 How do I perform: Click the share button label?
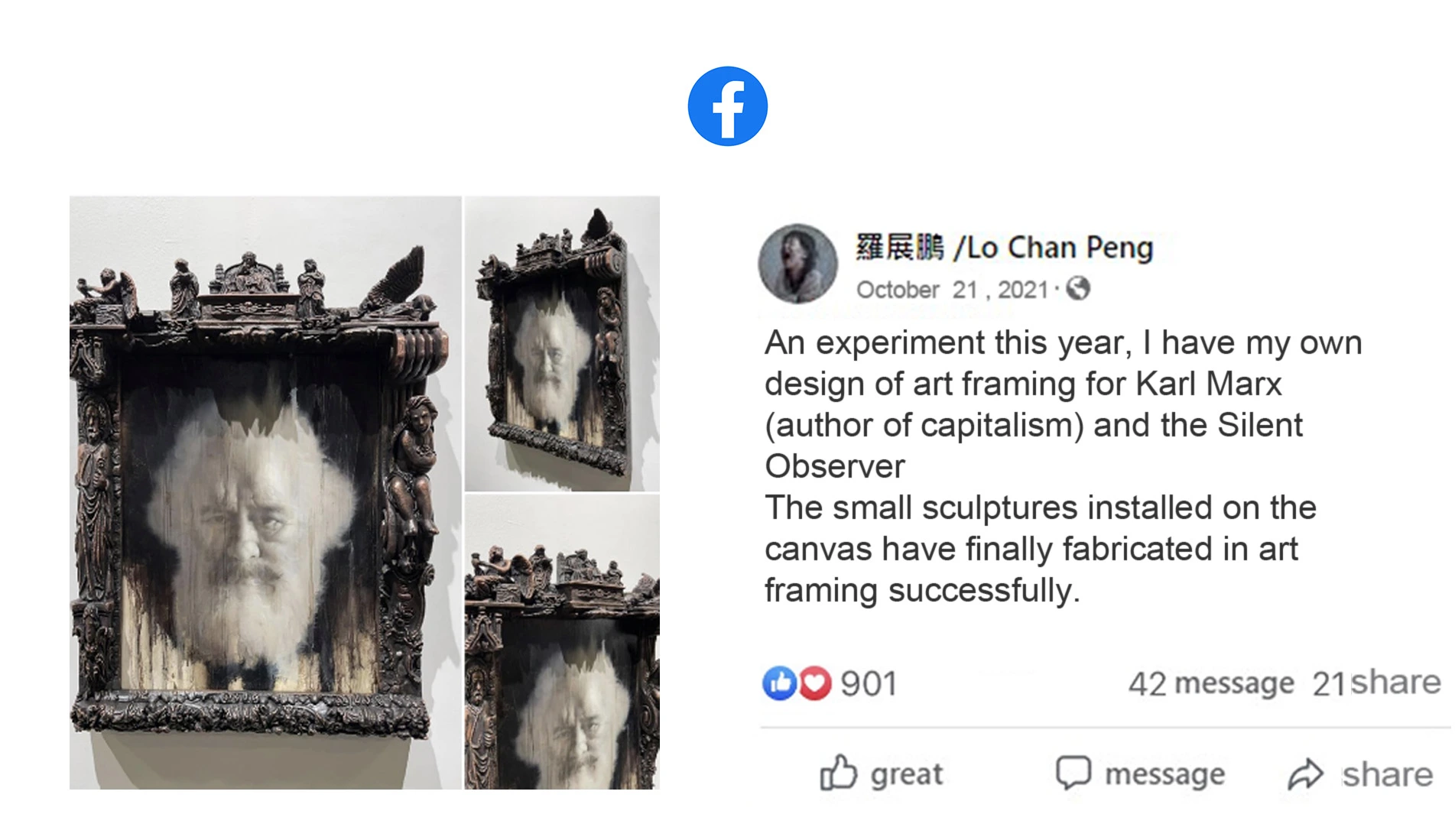click(1388, 774)
